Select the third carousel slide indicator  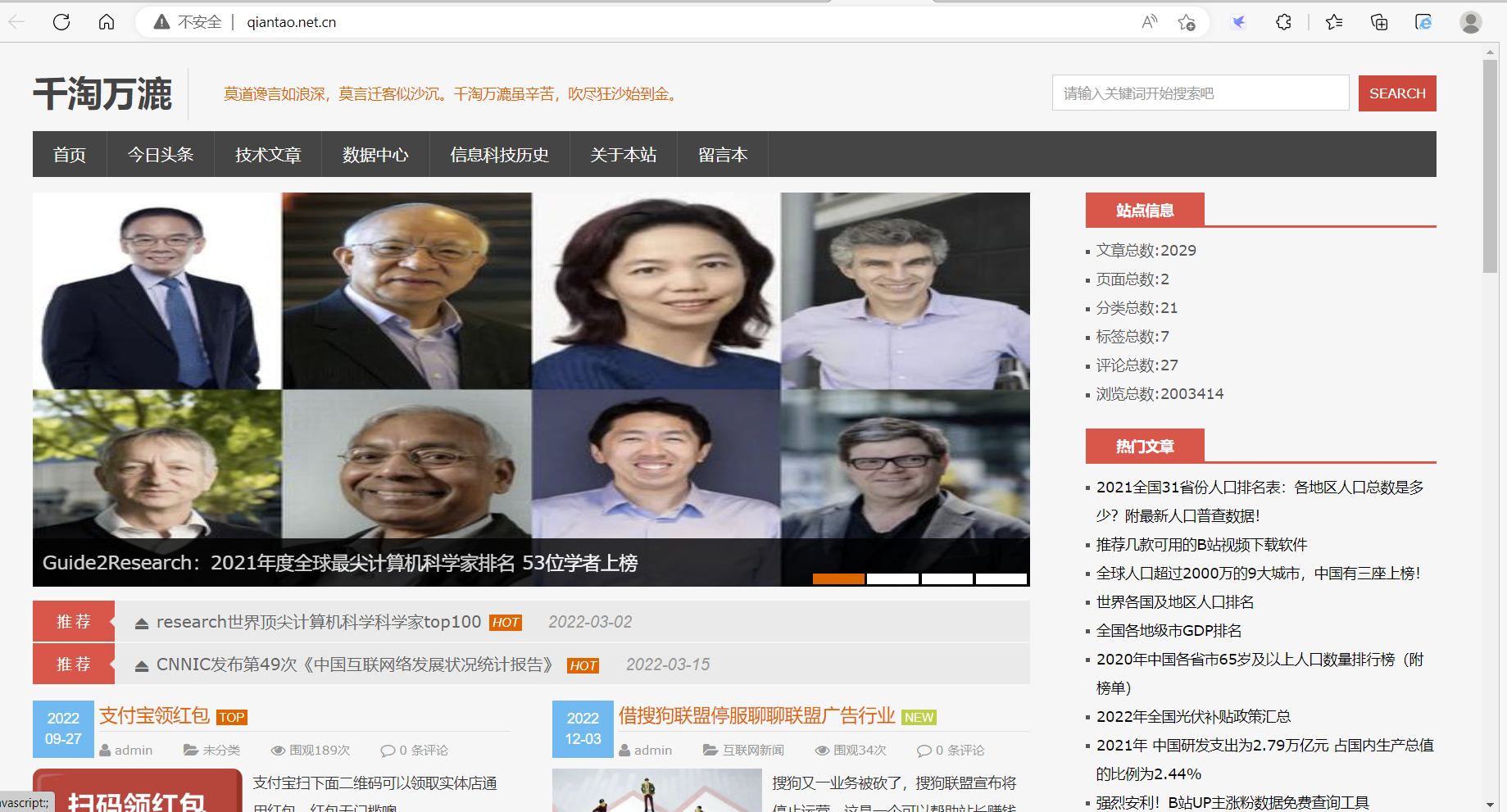946,578
